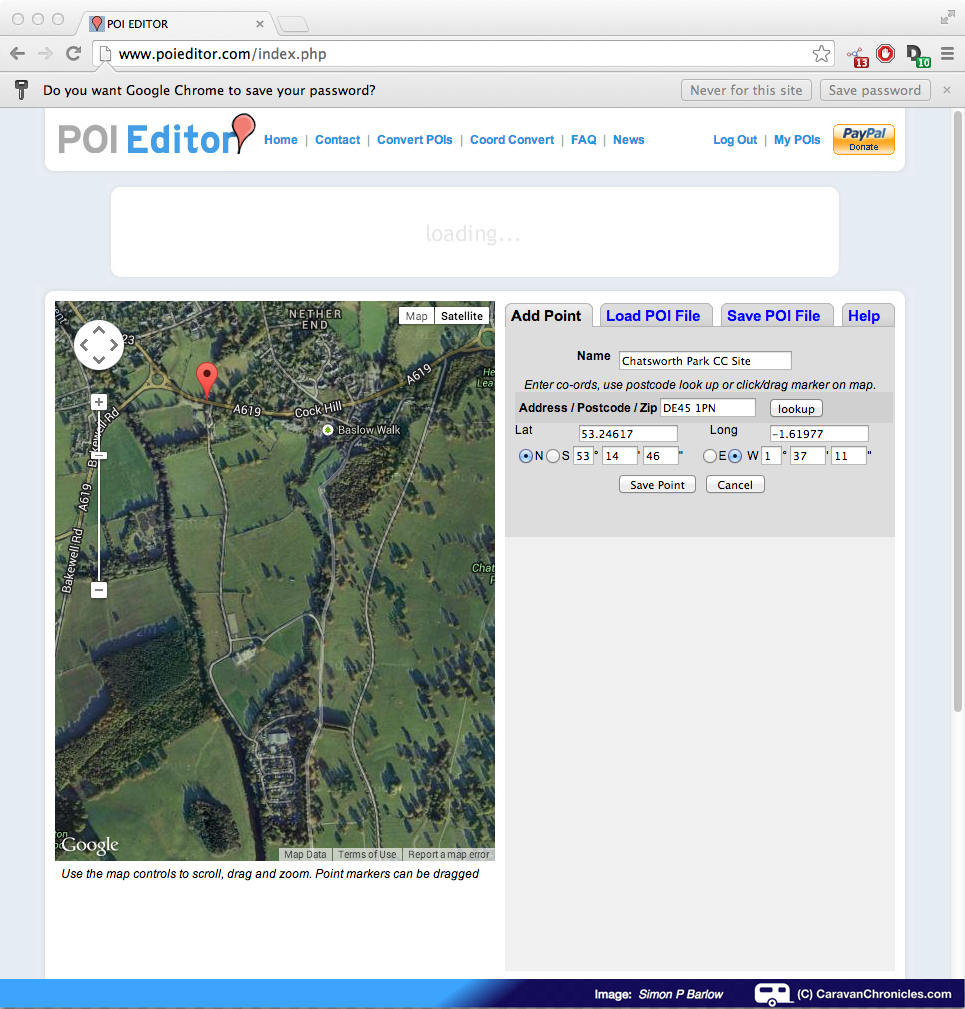Image resolution: width=965 pixels, height=1009 pixels.
Task: Click the map zoom out minus button
Action: coord(99,590)
